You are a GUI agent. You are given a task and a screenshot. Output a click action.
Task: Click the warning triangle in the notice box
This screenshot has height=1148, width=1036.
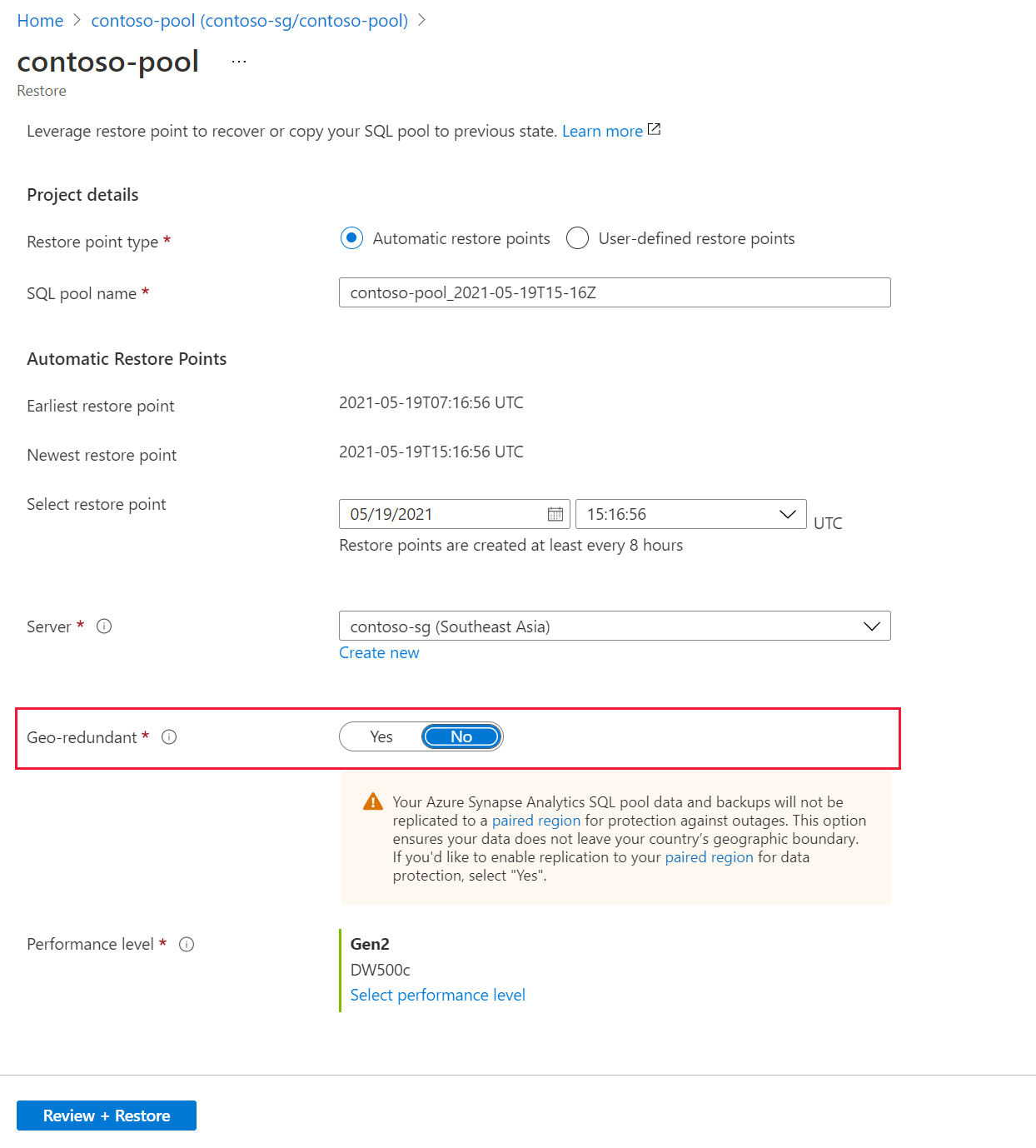click(x=371, y=801)
